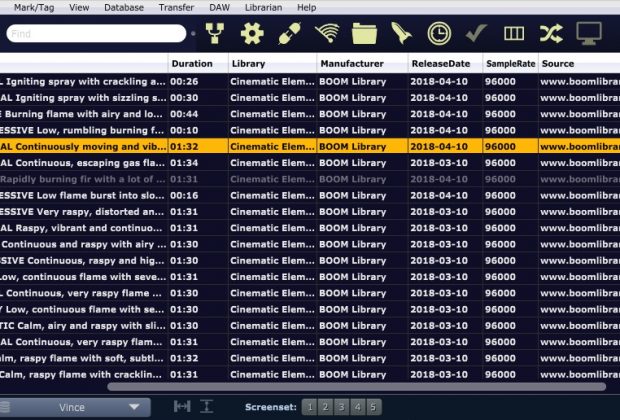Image resolution: width=620 pixels, height=420 pixels.
Task: Click the Find search field
Action: coord(95,34)
